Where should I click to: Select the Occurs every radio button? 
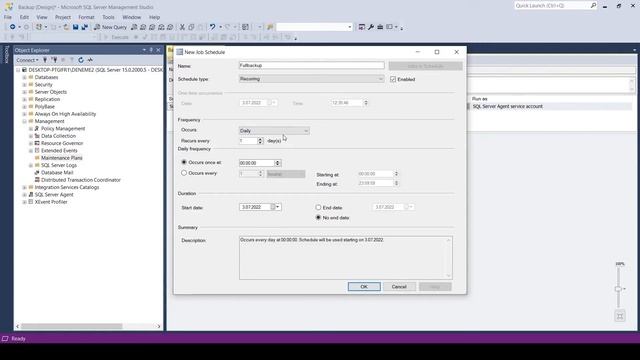coord(184,173)
